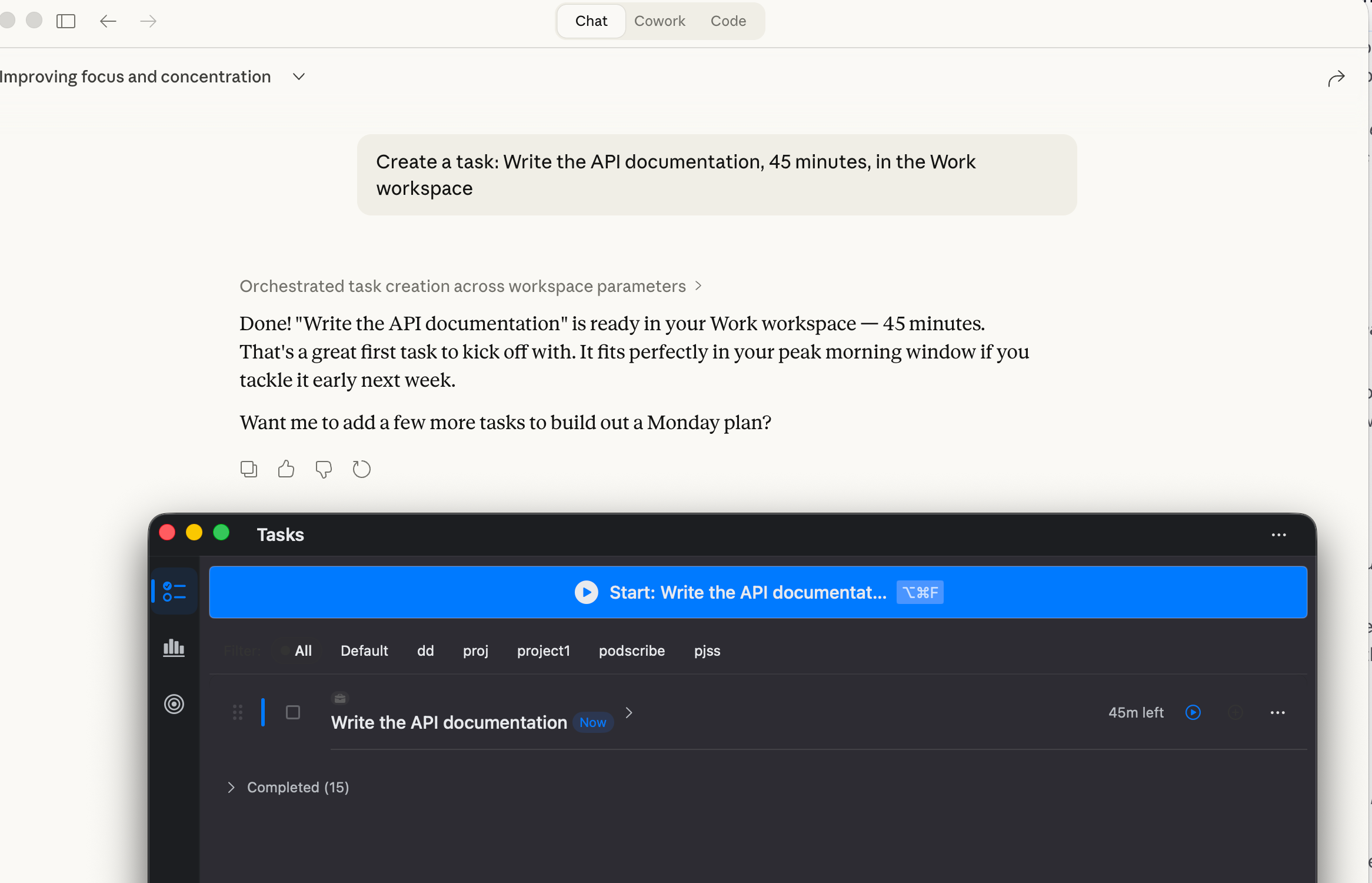Toggle the All filter
This screenshot has width=1372, height=883.
pyautogui.click(x=304, y=650)
